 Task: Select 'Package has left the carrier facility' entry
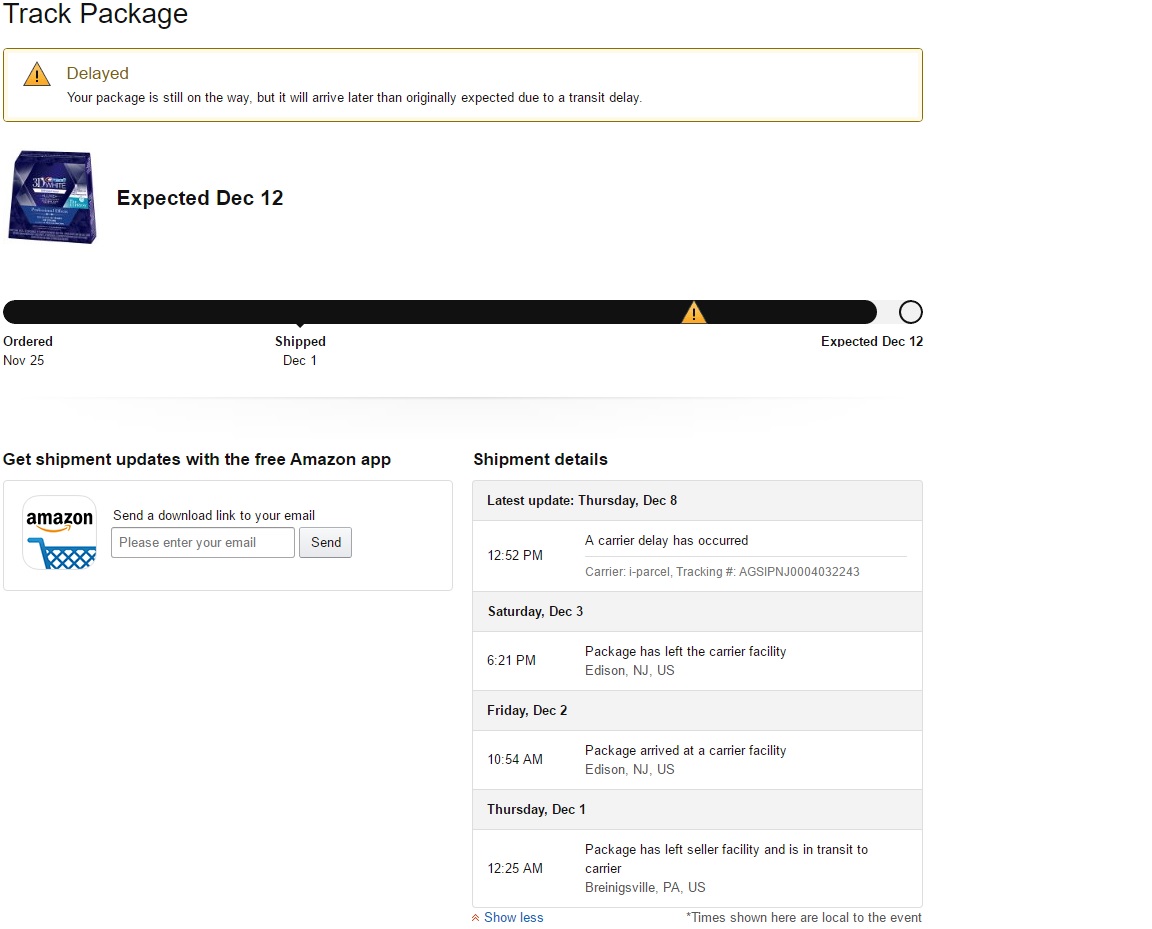click(x=685, y=652)
